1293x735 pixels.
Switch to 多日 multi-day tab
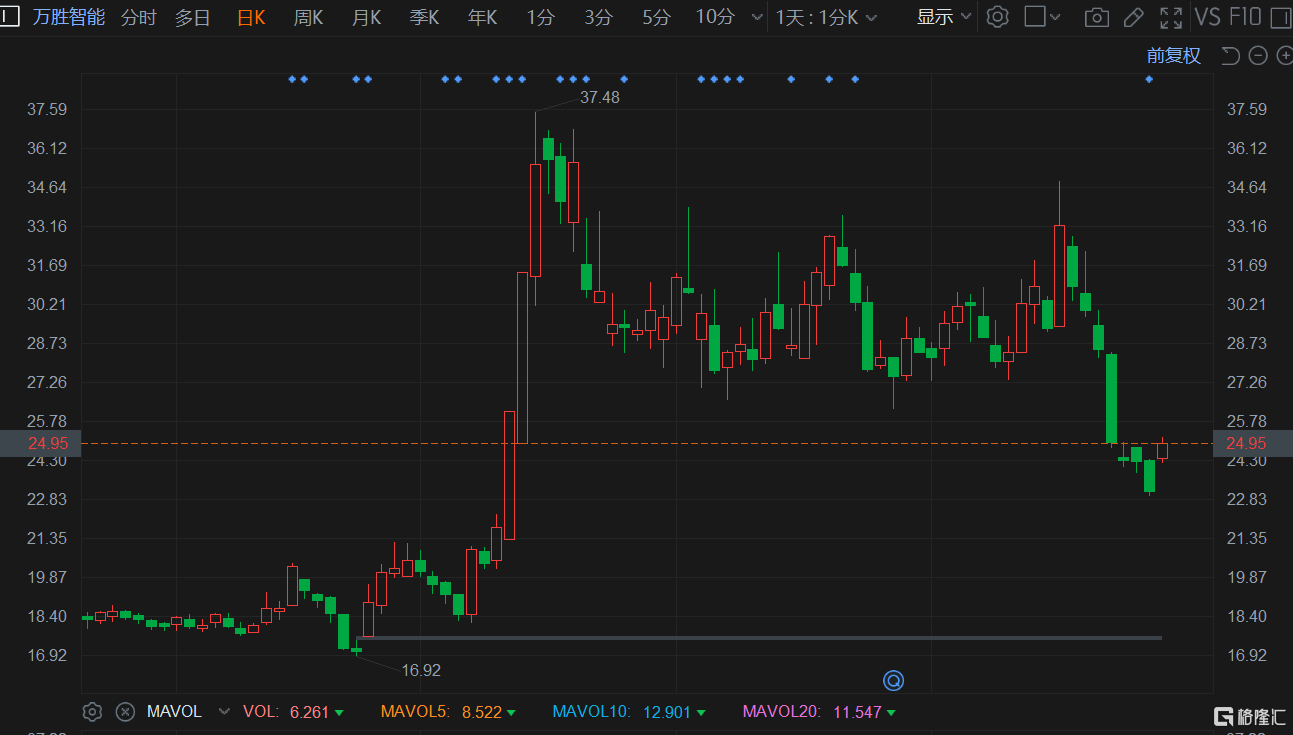(192, 17)
